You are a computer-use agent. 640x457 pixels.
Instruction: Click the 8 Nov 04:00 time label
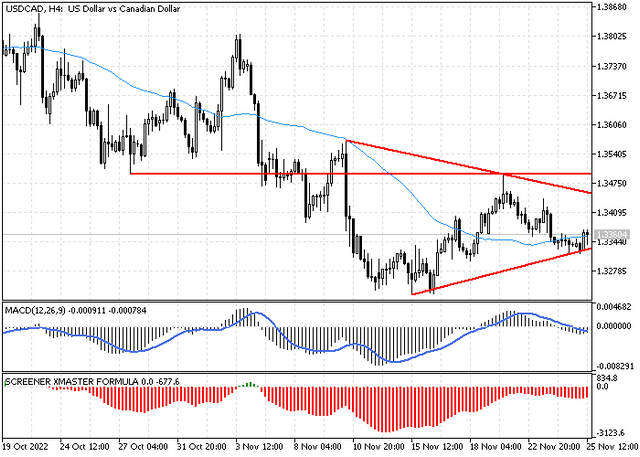click(318, 447)
